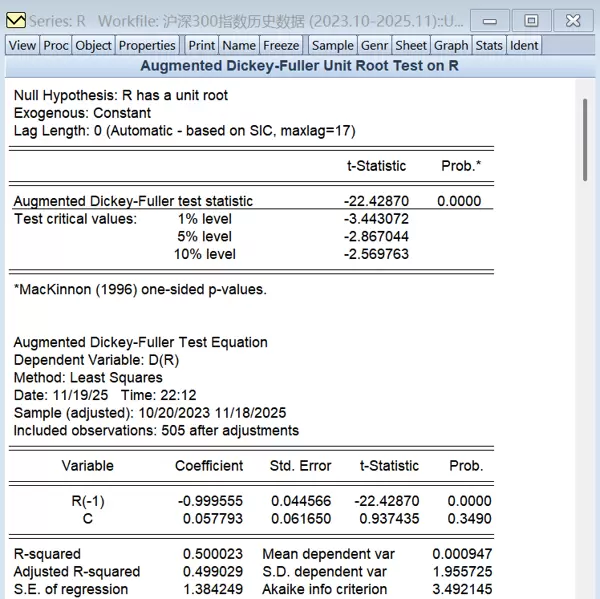Show descriptive Stats for series
Image resolution: width=600 pixels, height=599 pixels.
point(489,45)
